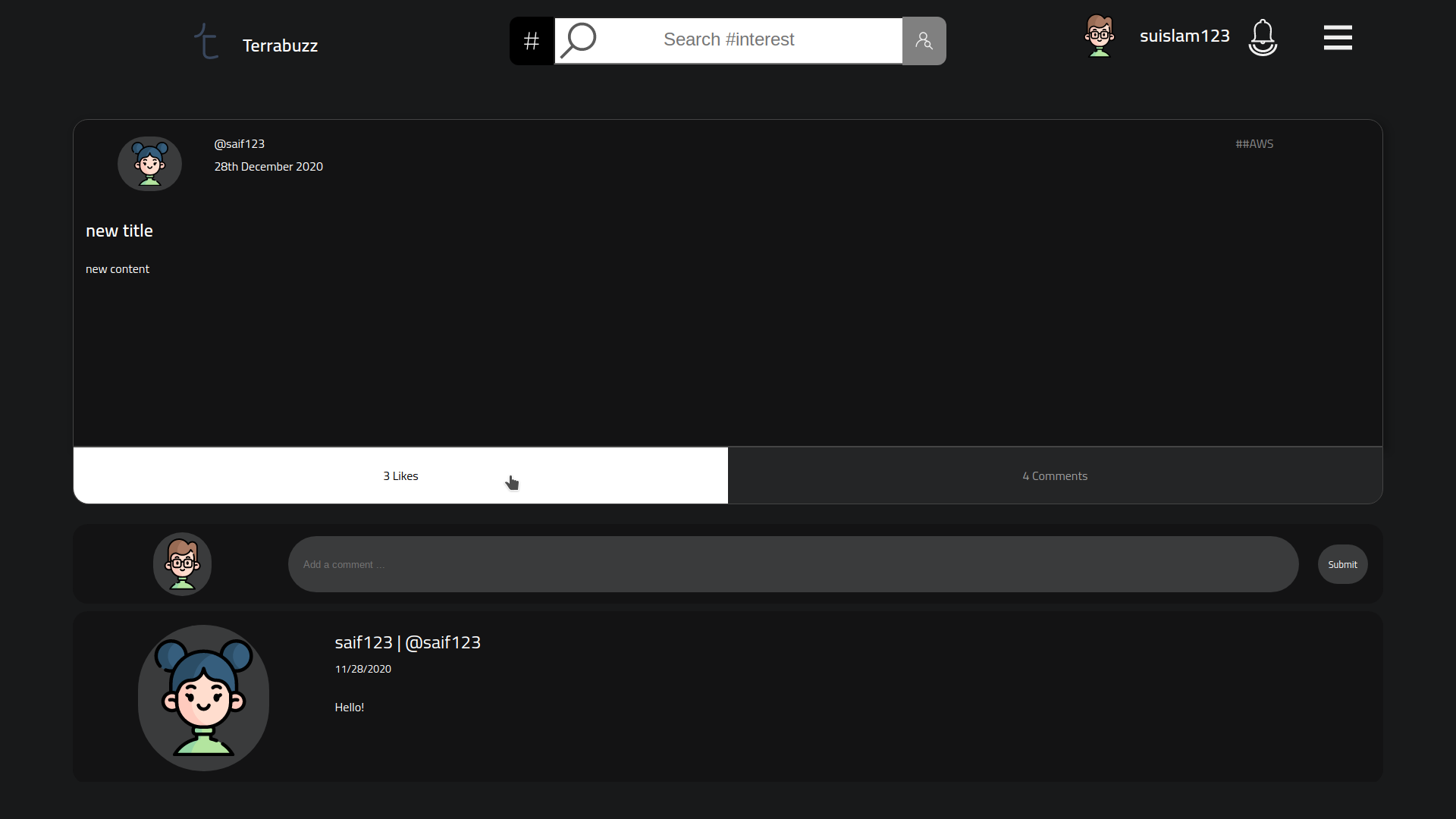The image size is (1456, 819).
Task: Select the hashtag search mode icon
Action: (x=532, y=41)
